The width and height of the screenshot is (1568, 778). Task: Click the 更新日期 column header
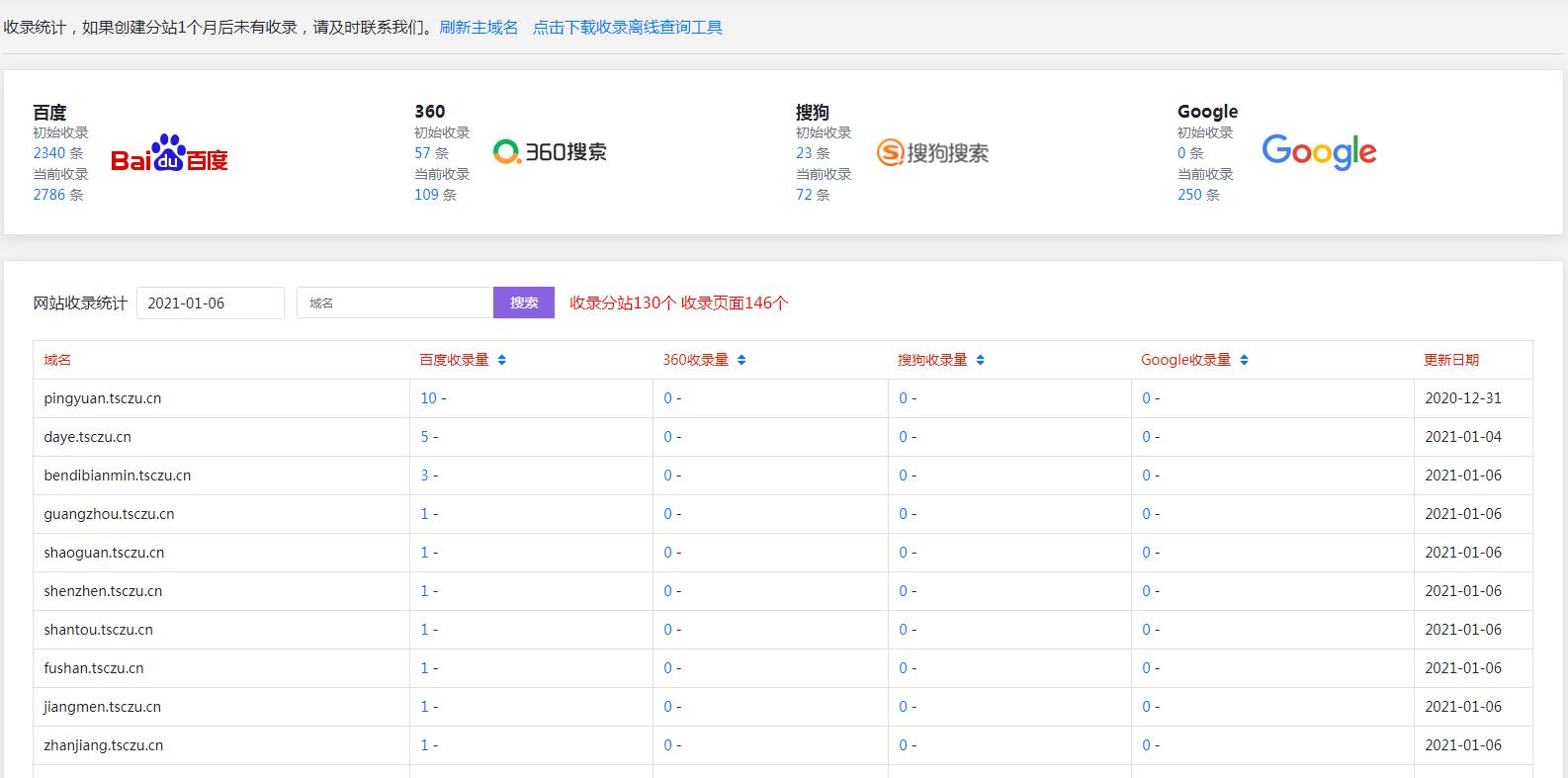click(x=1451, y=361)
